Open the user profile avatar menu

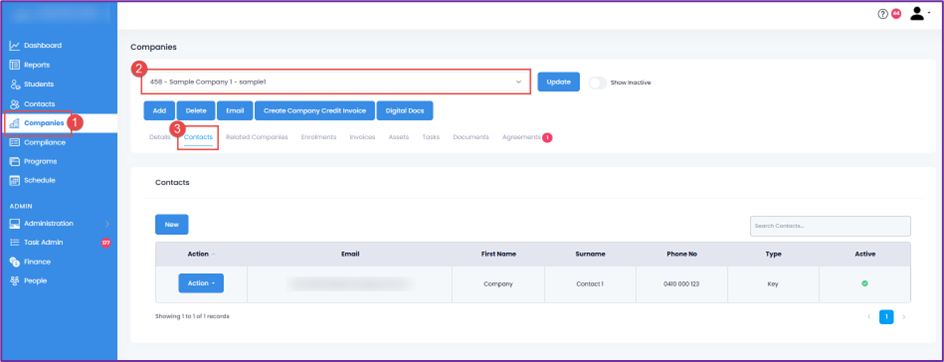(919, 13)
